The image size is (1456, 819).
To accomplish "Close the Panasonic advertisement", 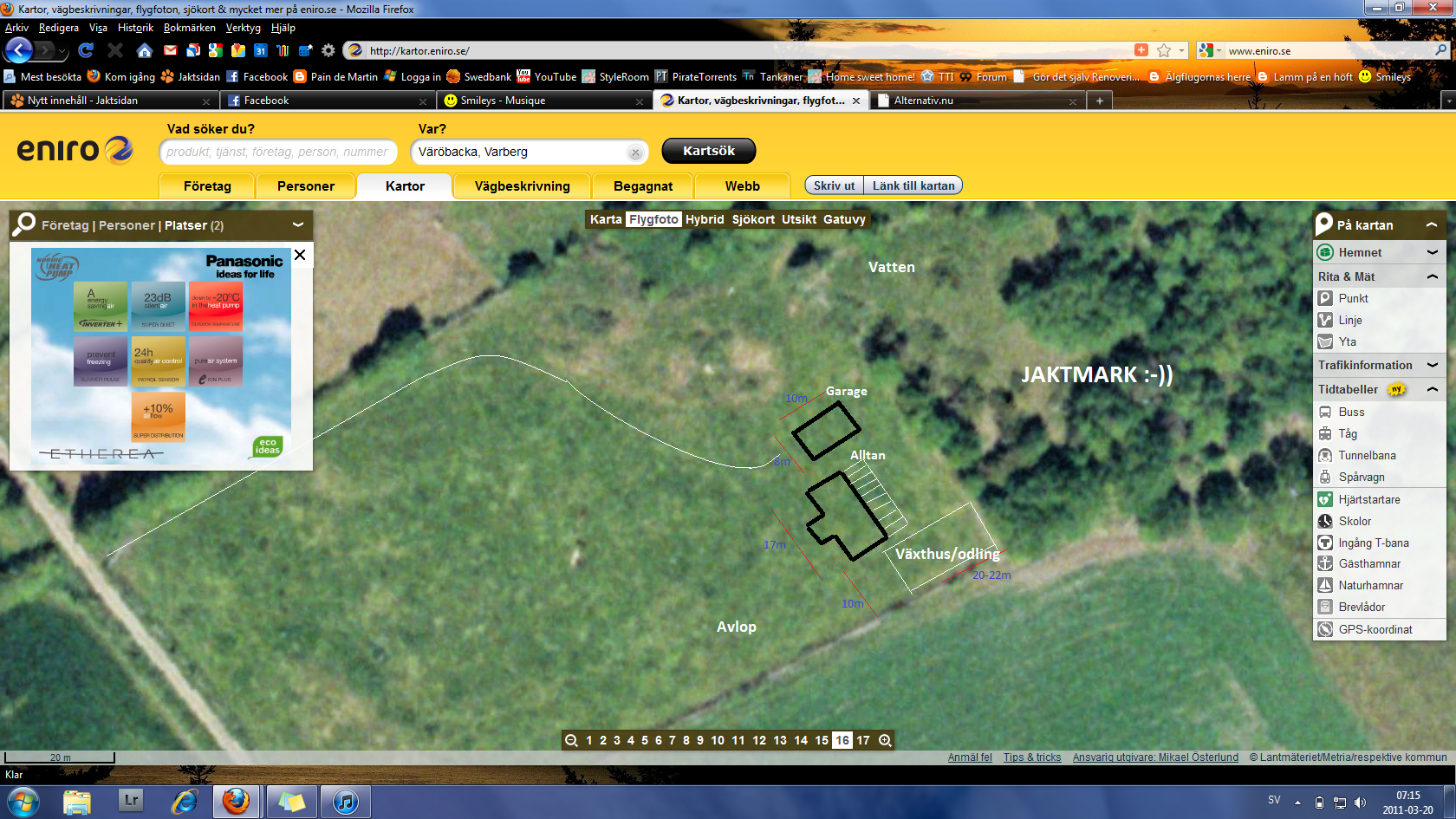I will [300, 255].
